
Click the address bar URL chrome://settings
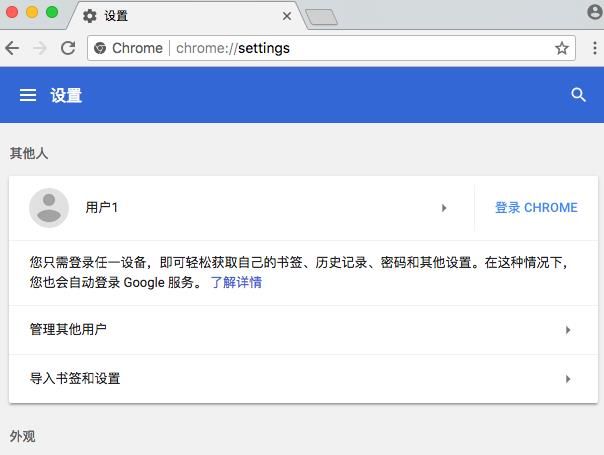point(233,48)
